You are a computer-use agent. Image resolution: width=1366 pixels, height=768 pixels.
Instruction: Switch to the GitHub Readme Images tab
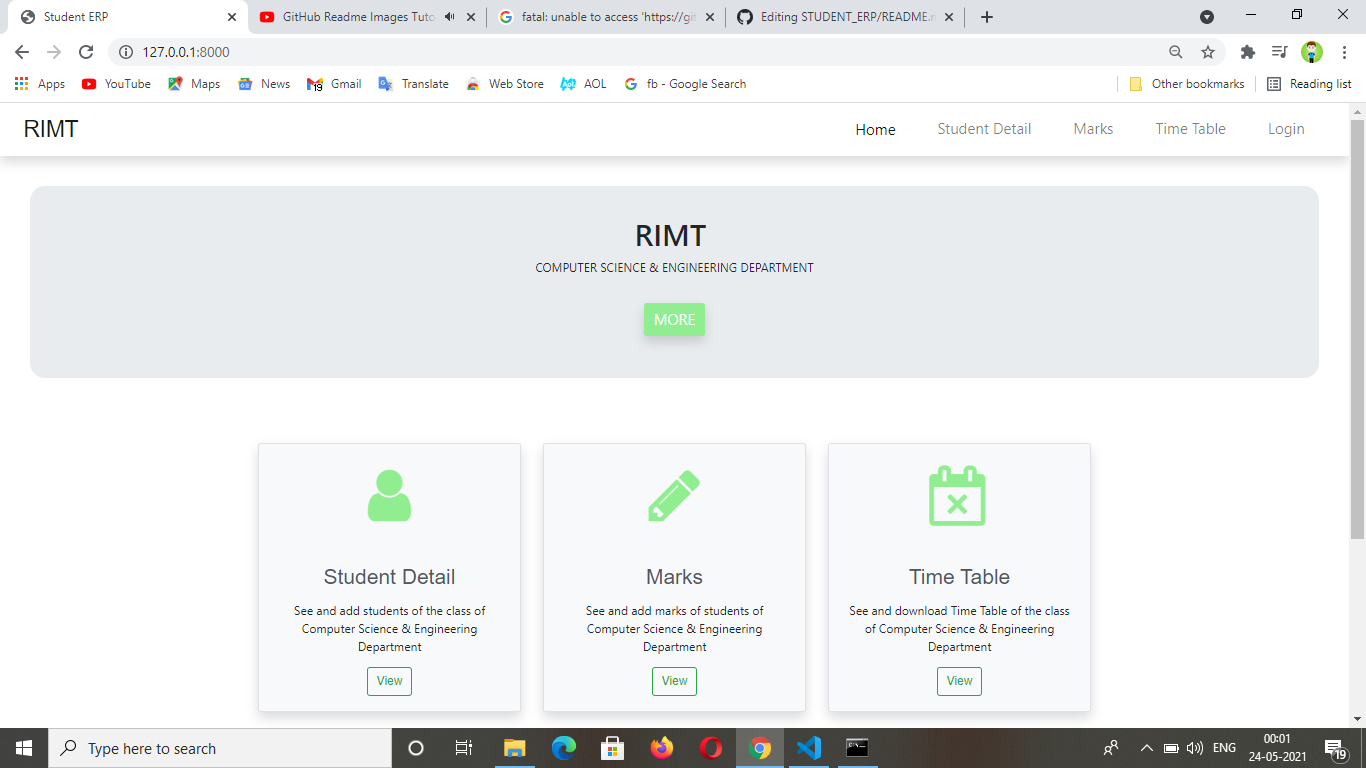(x=355, y=16)
